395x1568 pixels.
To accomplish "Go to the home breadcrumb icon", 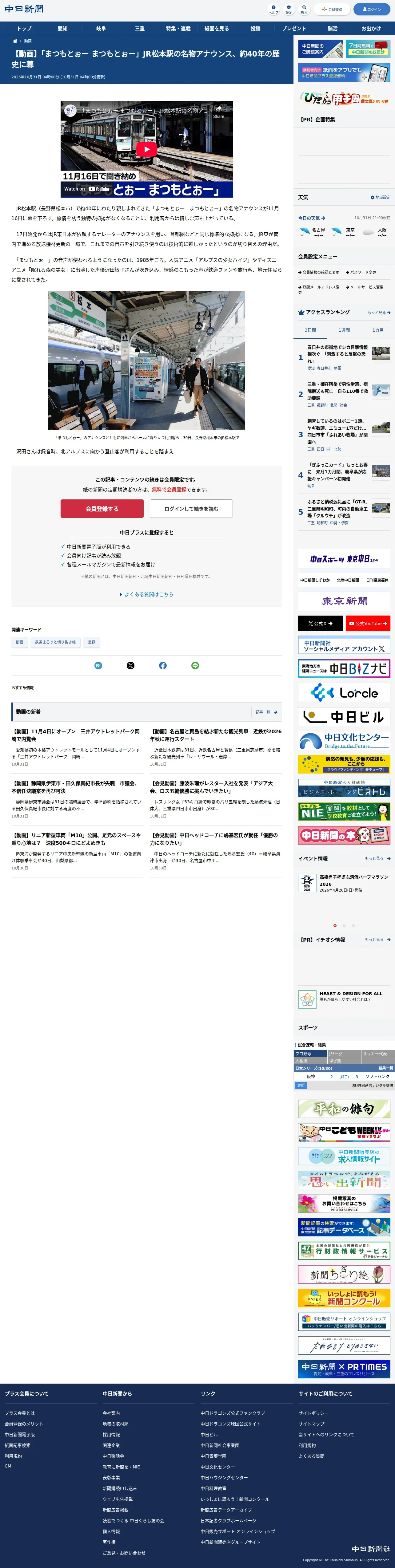I will (15, 41).
